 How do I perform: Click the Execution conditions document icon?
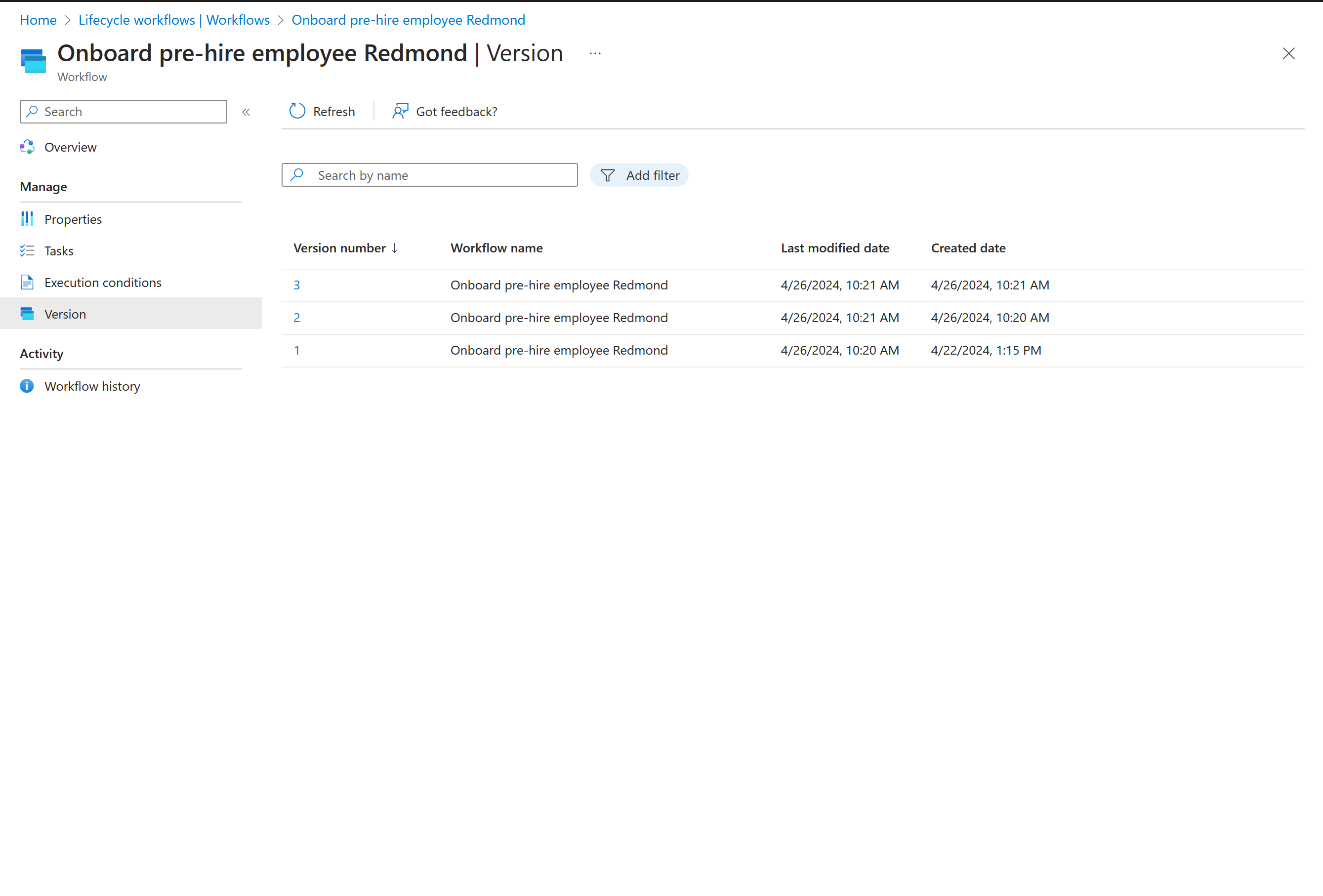(x=27, y=283)
